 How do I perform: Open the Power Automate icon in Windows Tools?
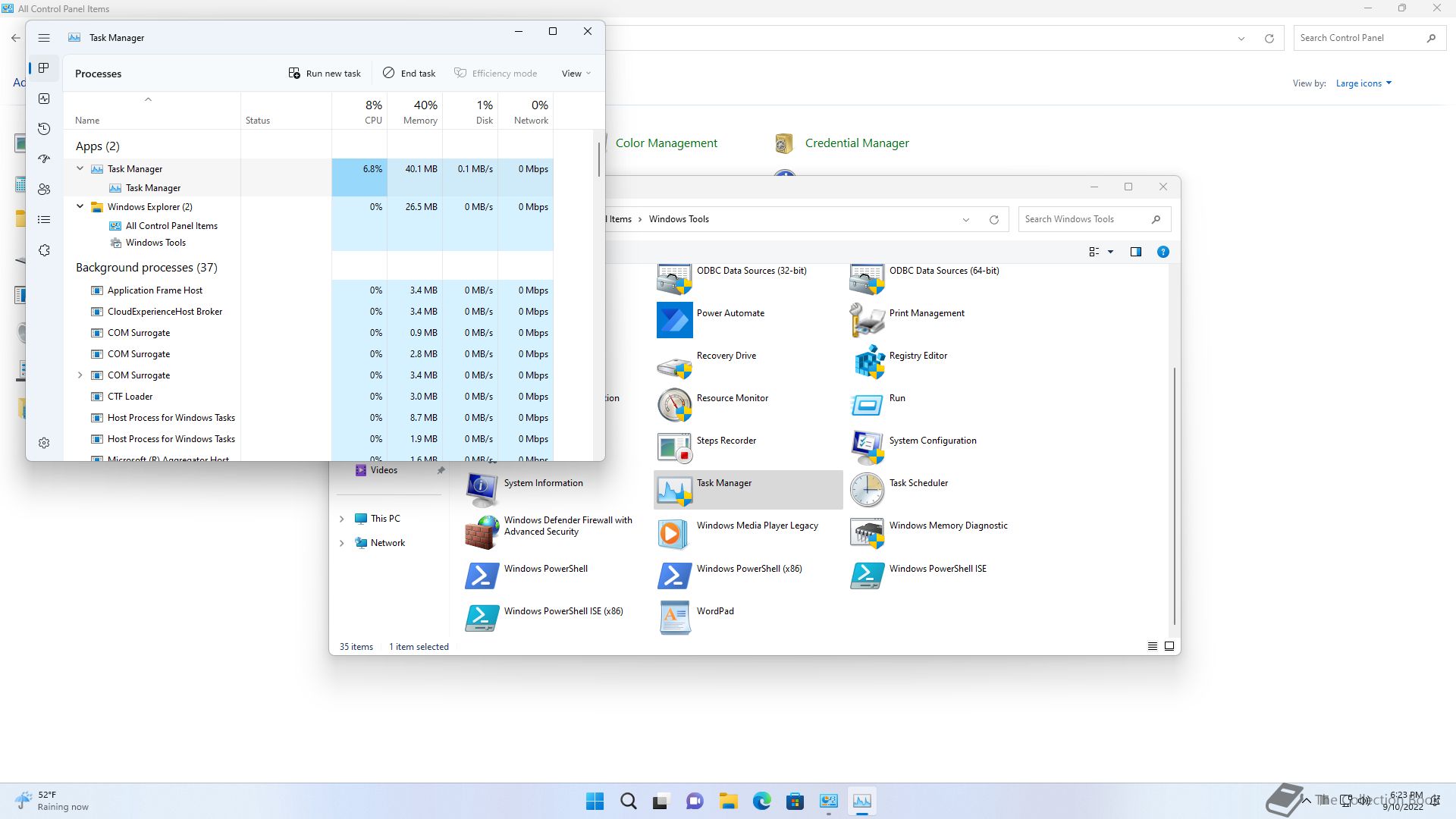pyautogui.click(x=674, y=320)
